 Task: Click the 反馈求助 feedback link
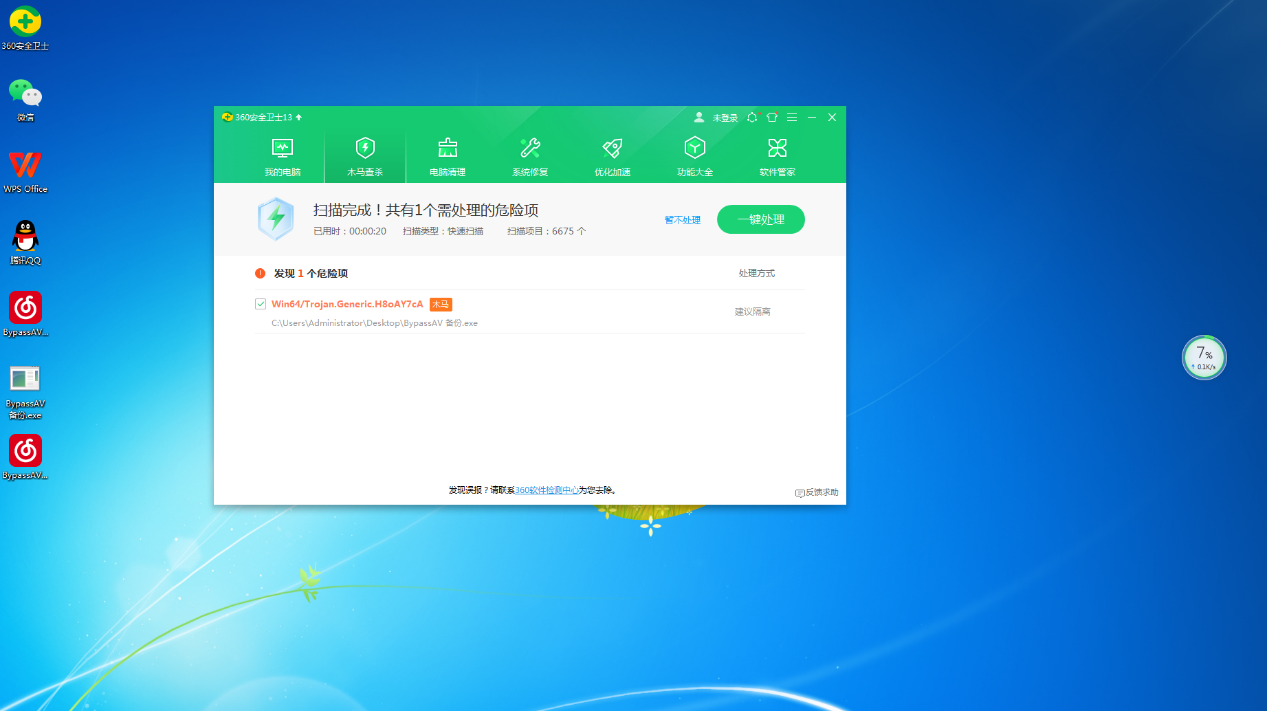pos(817,493)
